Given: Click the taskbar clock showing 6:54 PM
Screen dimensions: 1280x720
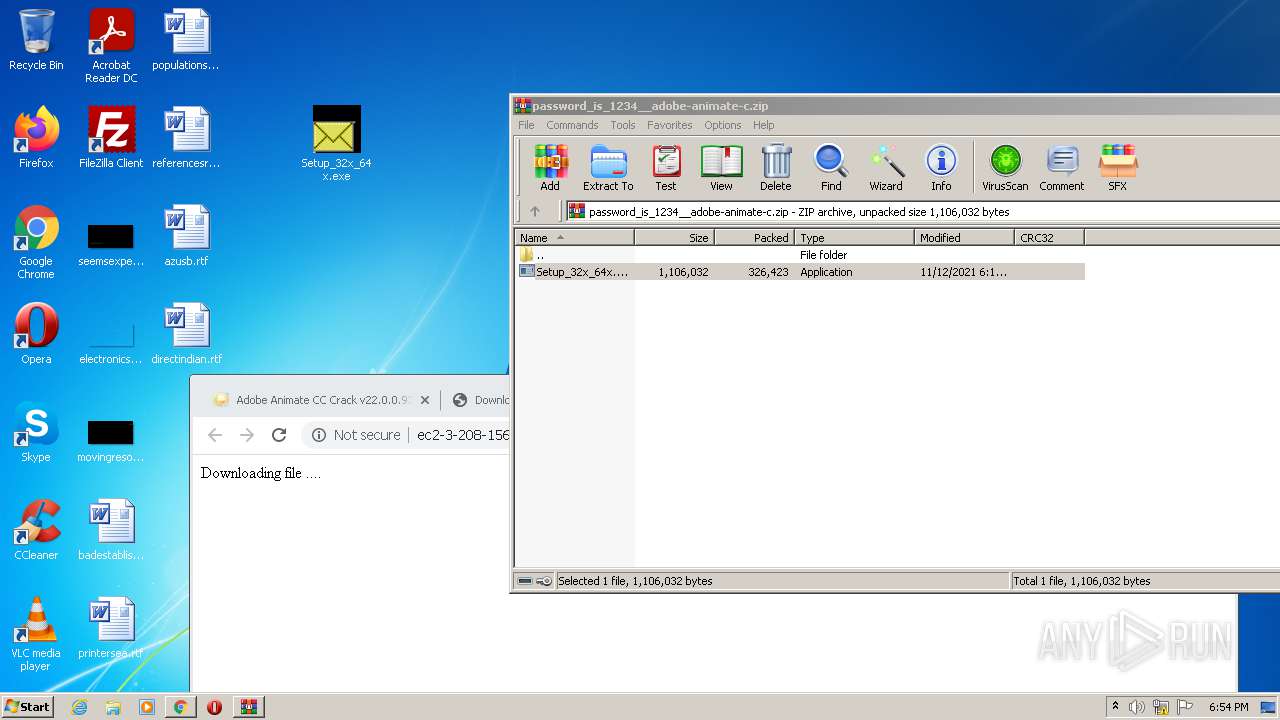Looking at the screenshot, I should [x=1228, y=707].
